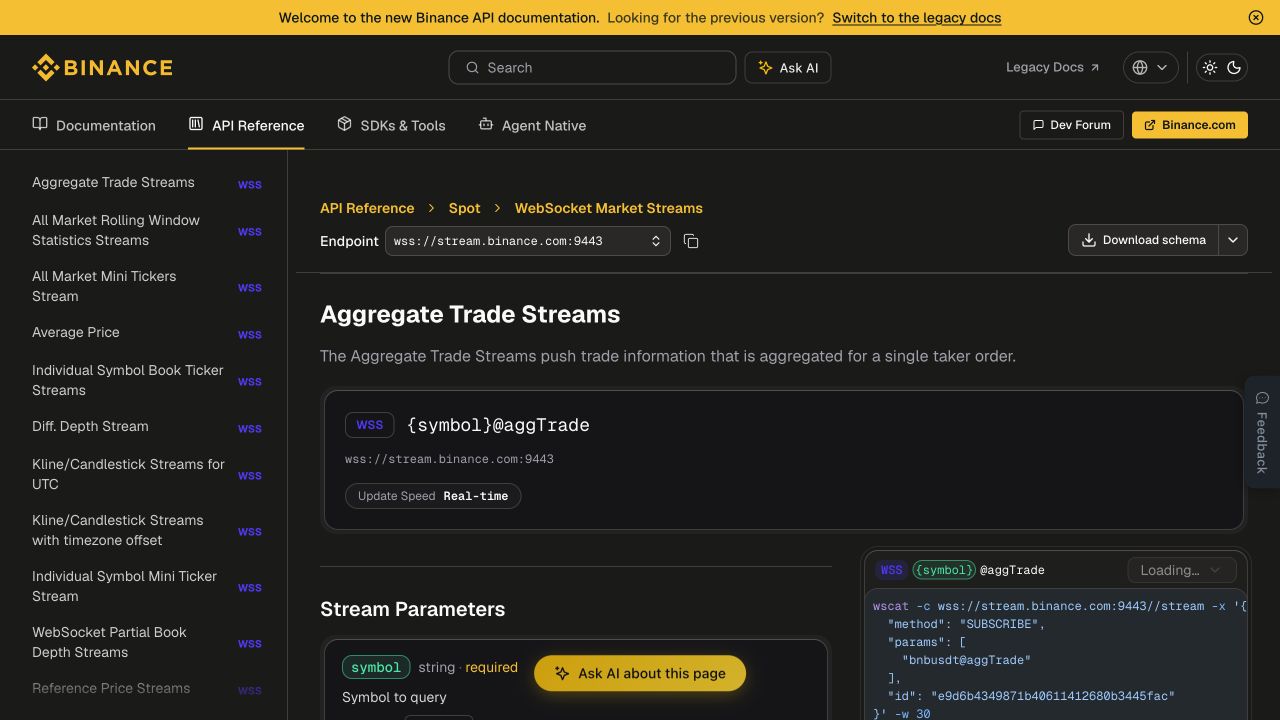Click Ask AI about this page button
This screenshot has height=720, width=1280.
tap(640, 674)
